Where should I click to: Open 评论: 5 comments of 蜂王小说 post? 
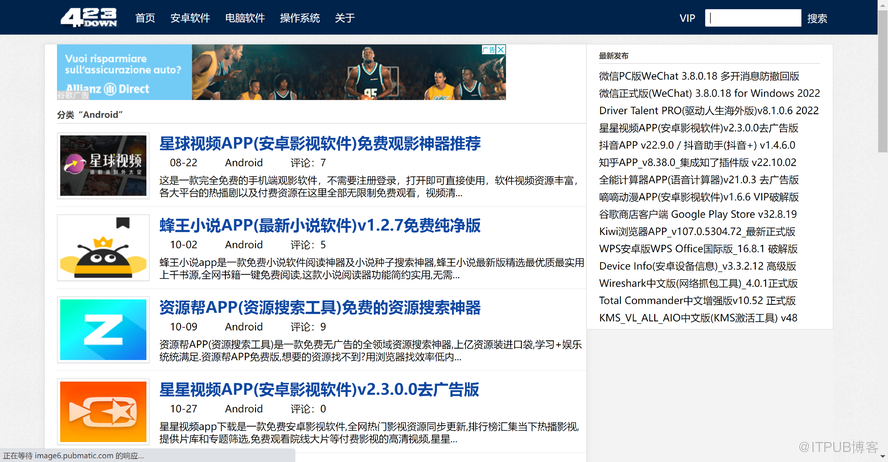tap(309, 245)
